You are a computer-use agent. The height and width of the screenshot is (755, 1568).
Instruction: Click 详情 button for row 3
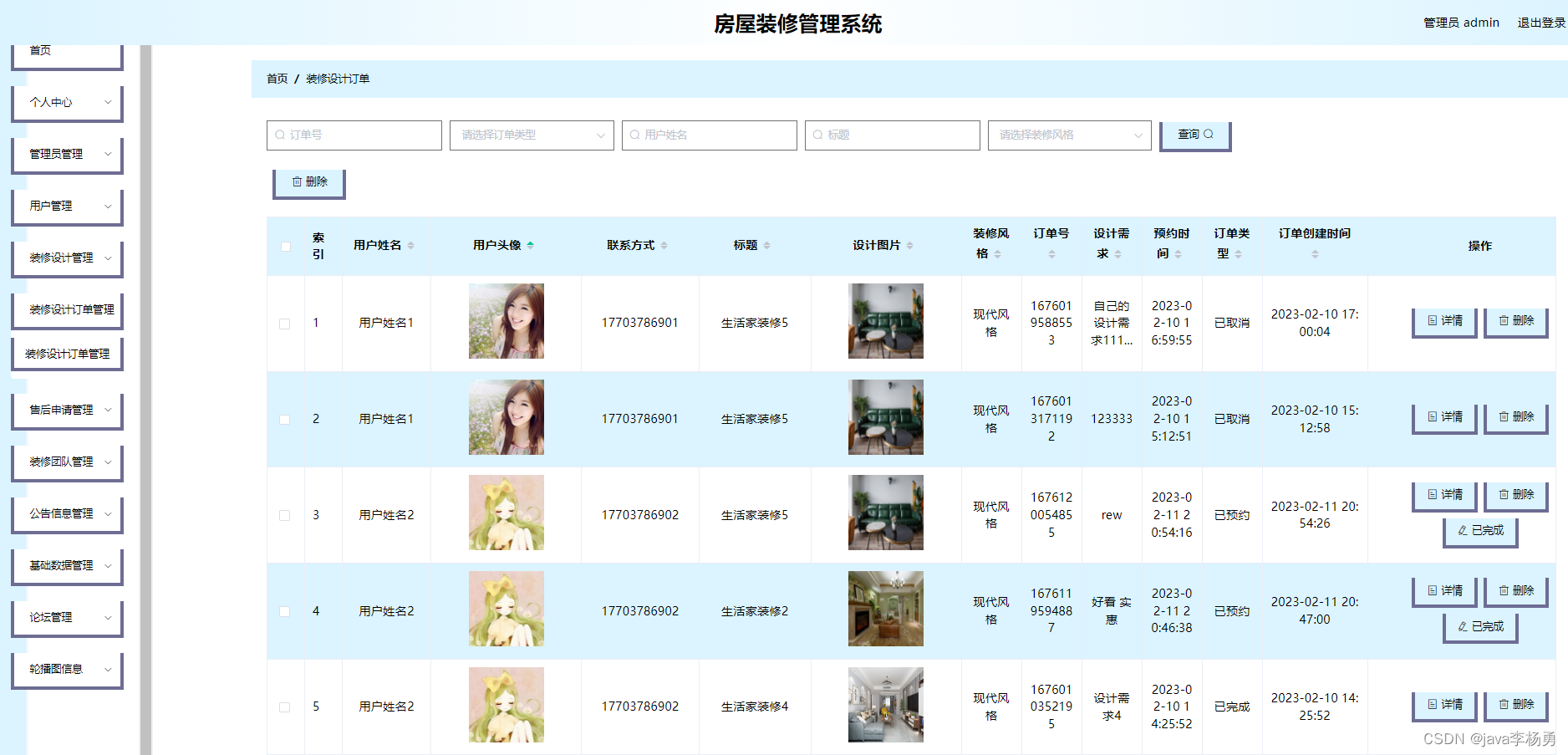coord(1444,496)
